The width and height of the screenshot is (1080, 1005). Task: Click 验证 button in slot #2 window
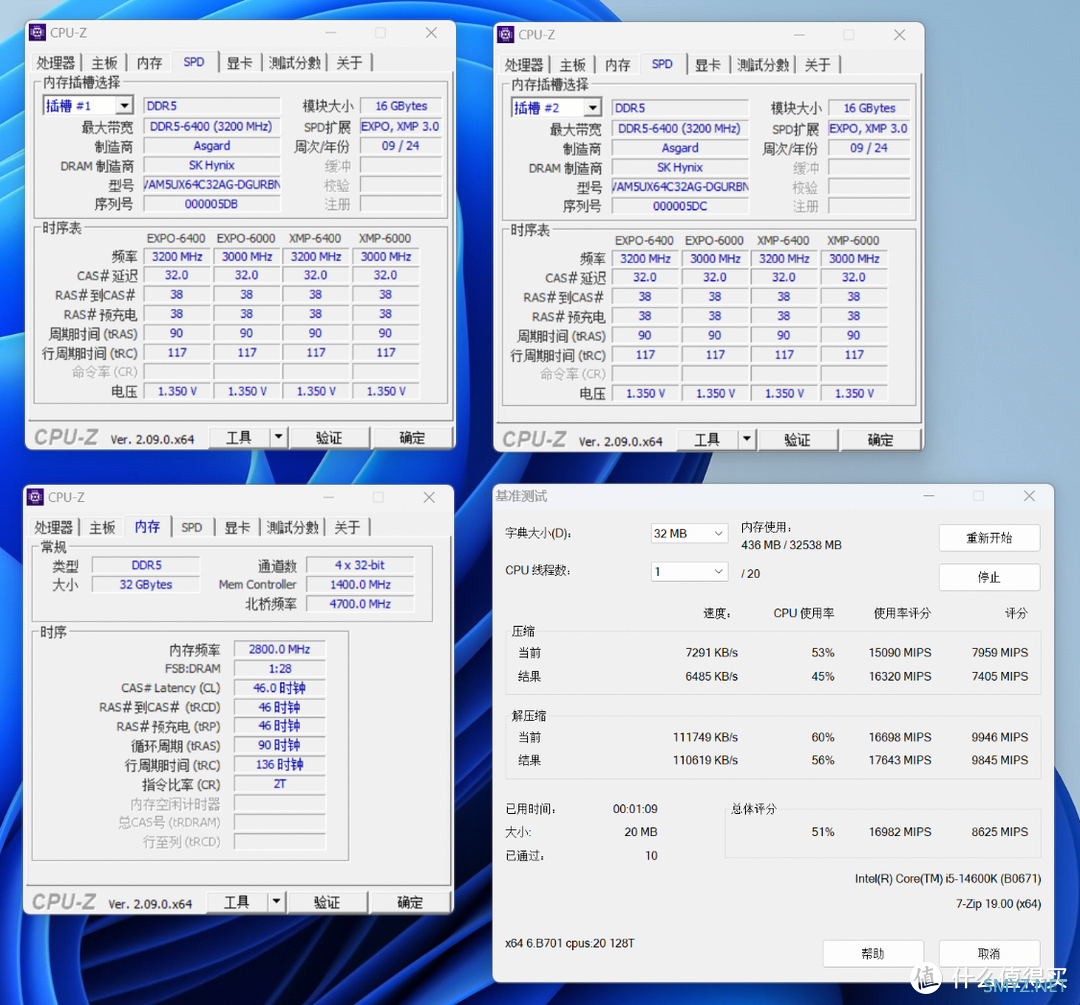pos(798,439)
